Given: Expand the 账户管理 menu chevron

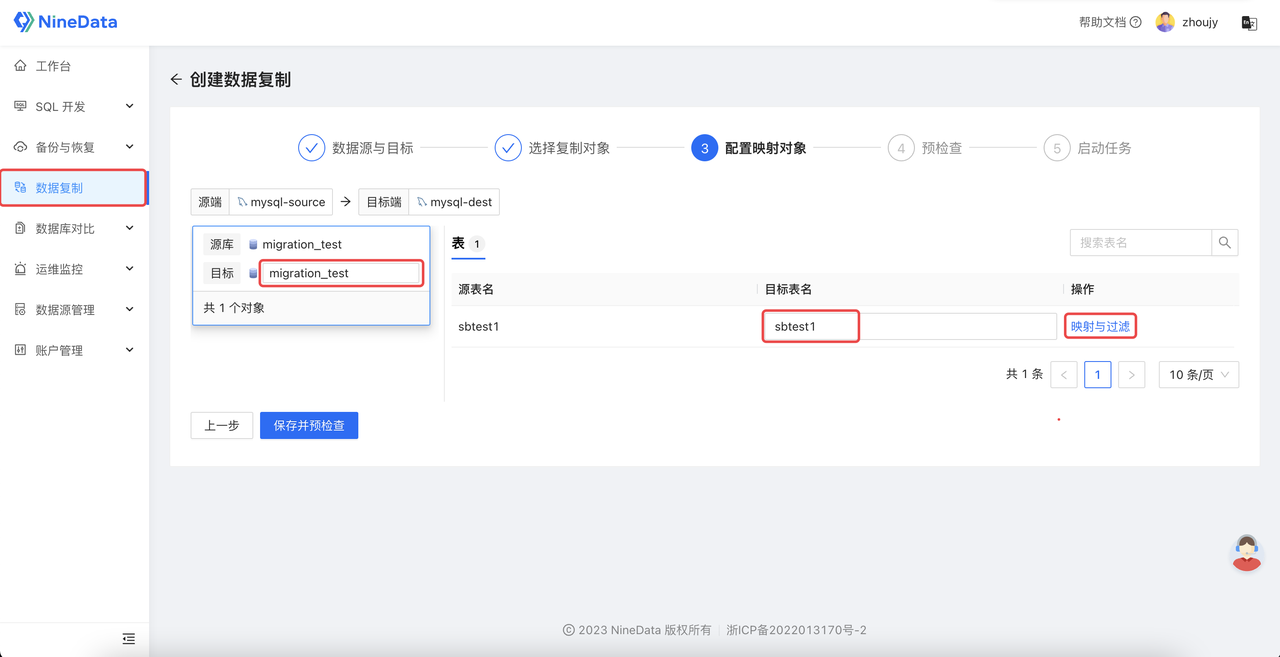Looking at the screenshot, I should [130, 350].
